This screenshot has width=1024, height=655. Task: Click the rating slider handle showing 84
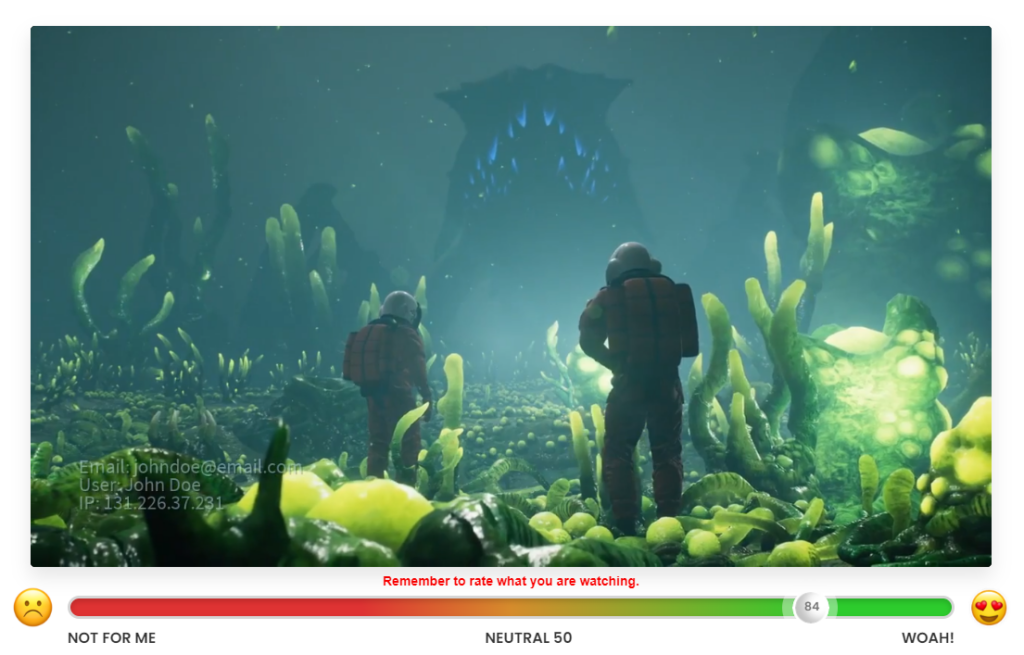(x=811, y=607)
